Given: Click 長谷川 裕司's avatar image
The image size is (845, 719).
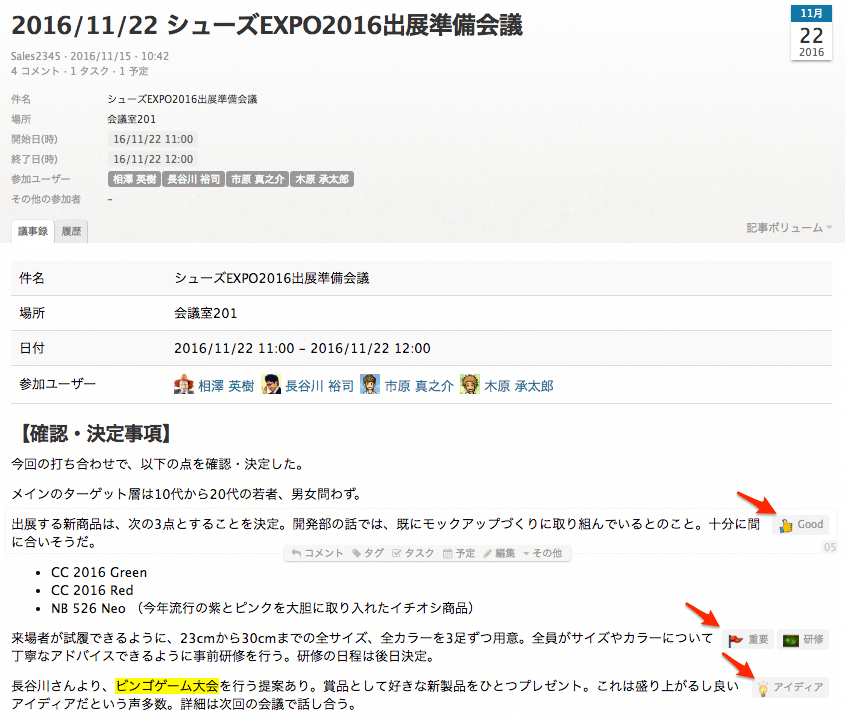Looking at the screenshot, I should point(271,384).
